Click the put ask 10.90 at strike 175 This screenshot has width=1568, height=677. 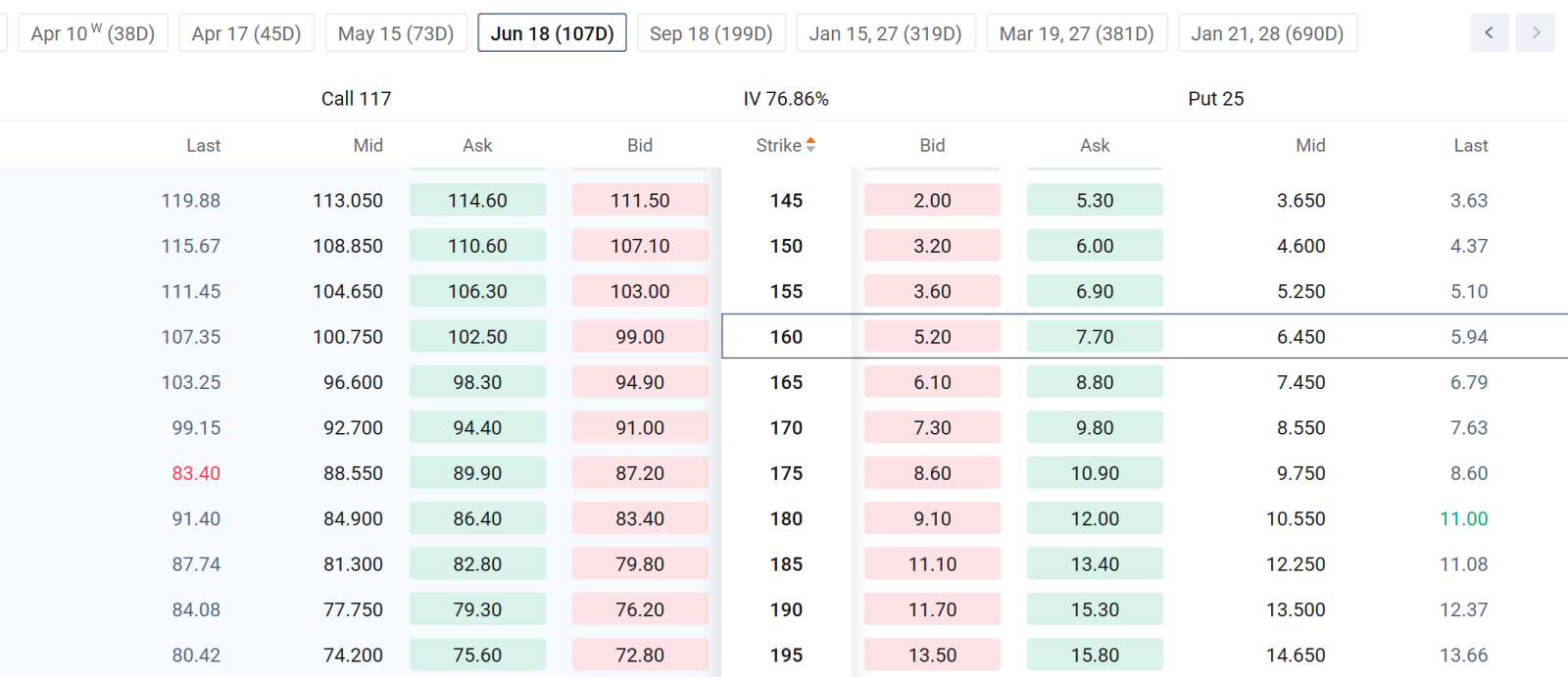[x=1095, y=473]
